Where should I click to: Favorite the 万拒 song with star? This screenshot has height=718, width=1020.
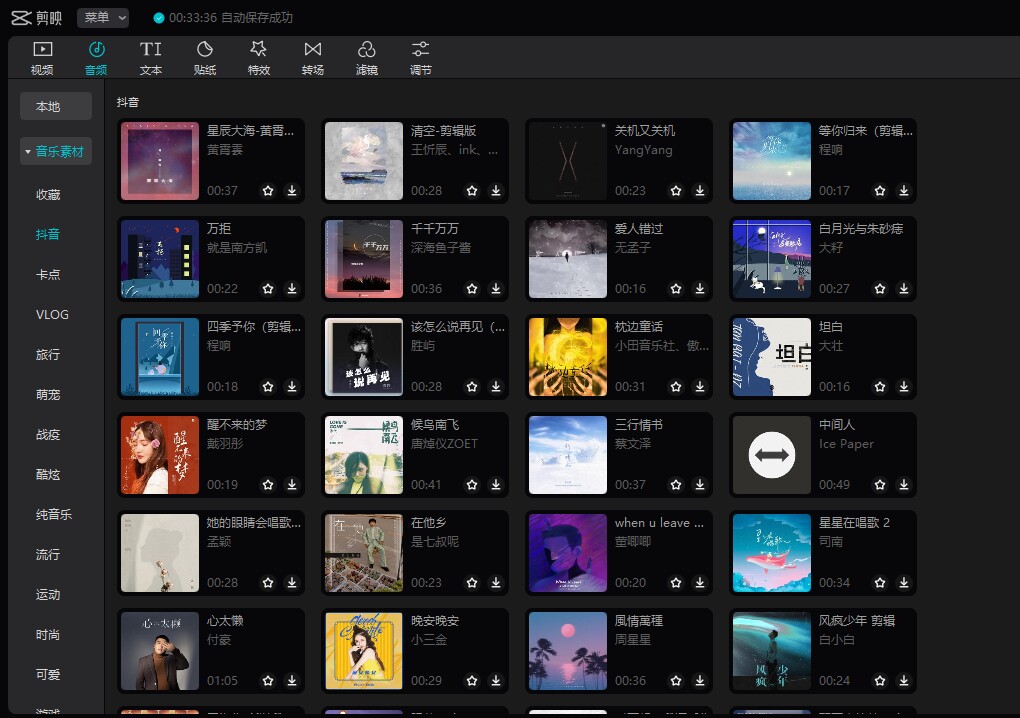click(268, 288)
